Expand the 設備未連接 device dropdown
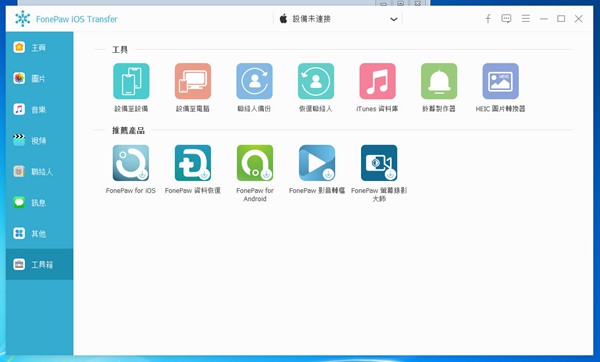The width and height of the screenshot is (600, 362). pos(338,19)
